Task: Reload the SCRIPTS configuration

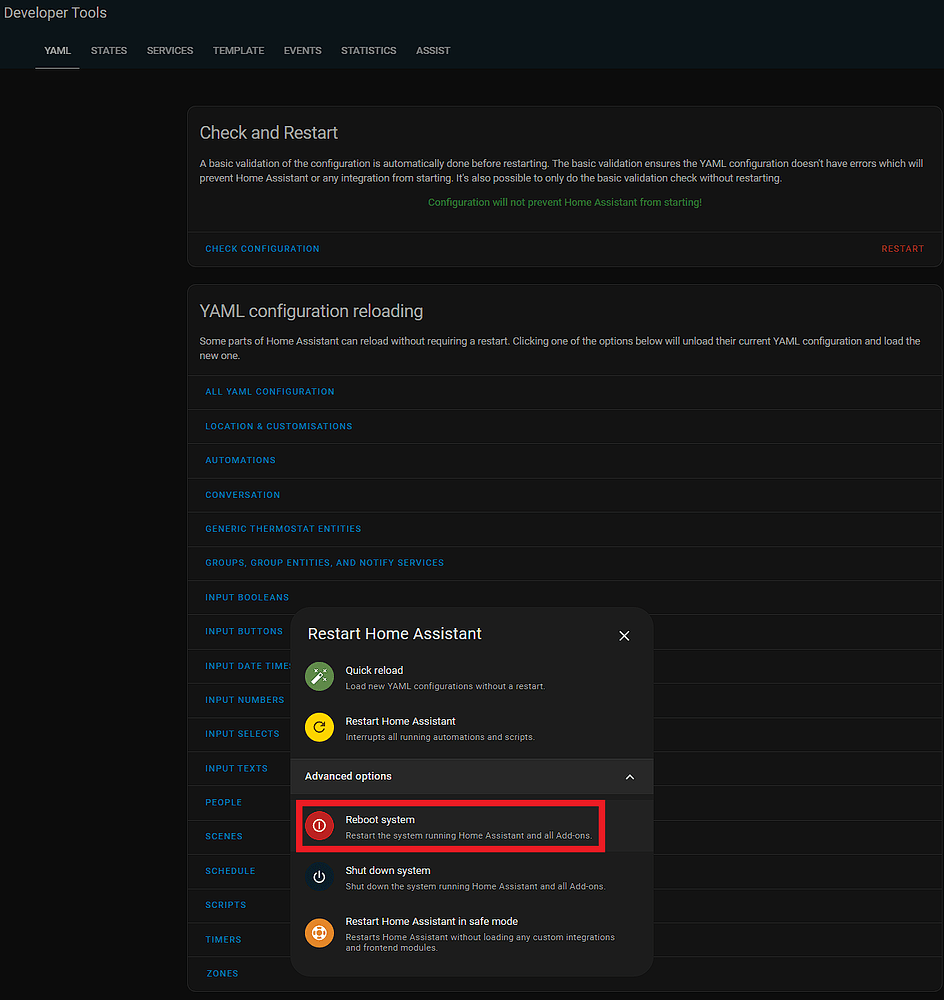Action: pyautogui.click(x=225, y=904)
